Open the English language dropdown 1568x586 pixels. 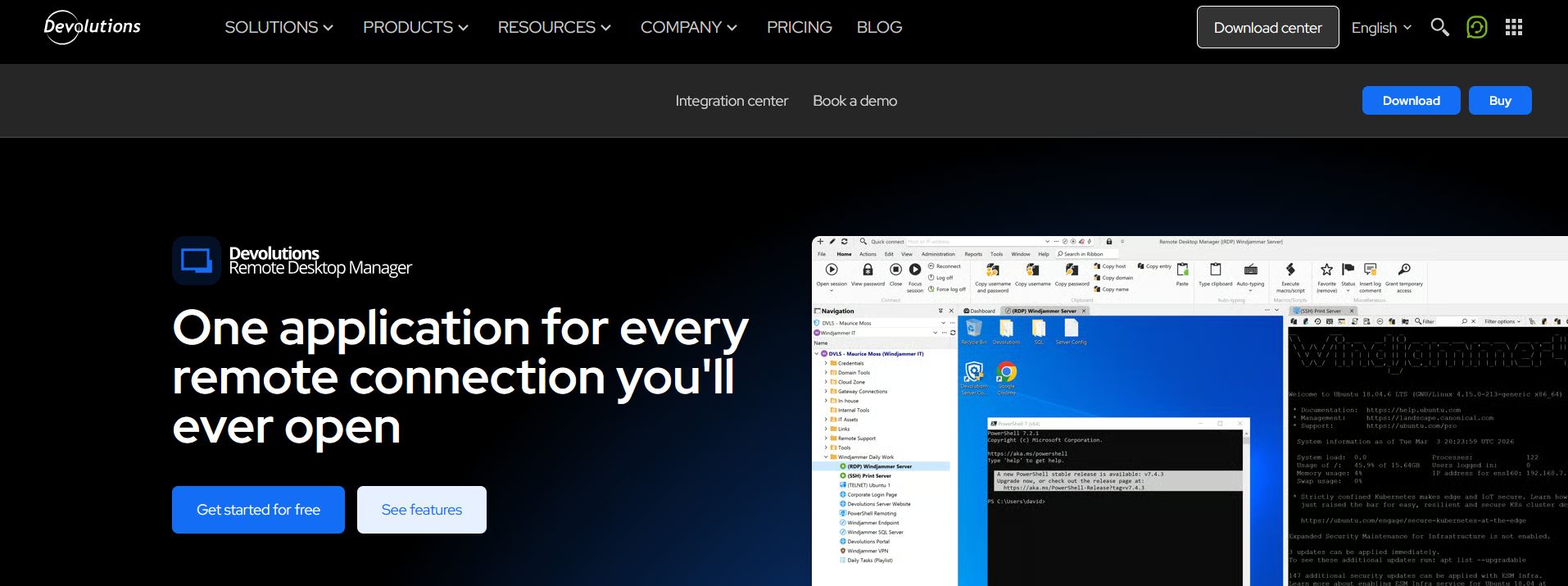click(1381, 27)
